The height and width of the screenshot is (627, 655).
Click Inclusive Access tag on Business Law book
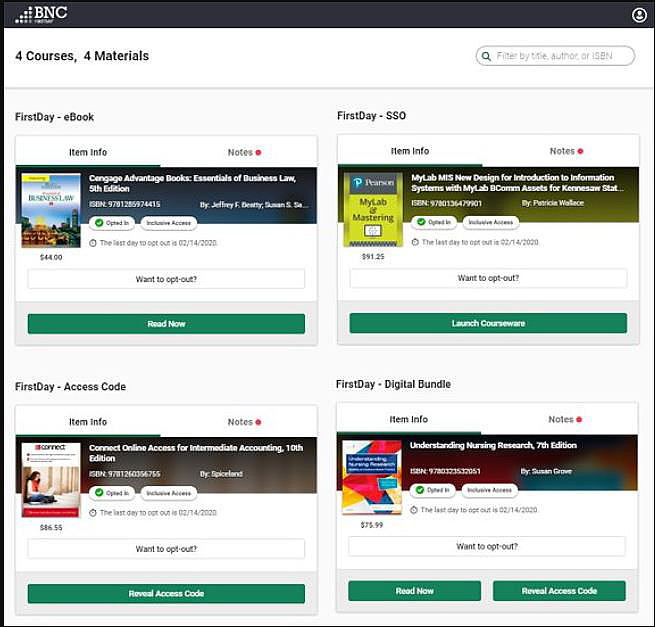[169, 223]
